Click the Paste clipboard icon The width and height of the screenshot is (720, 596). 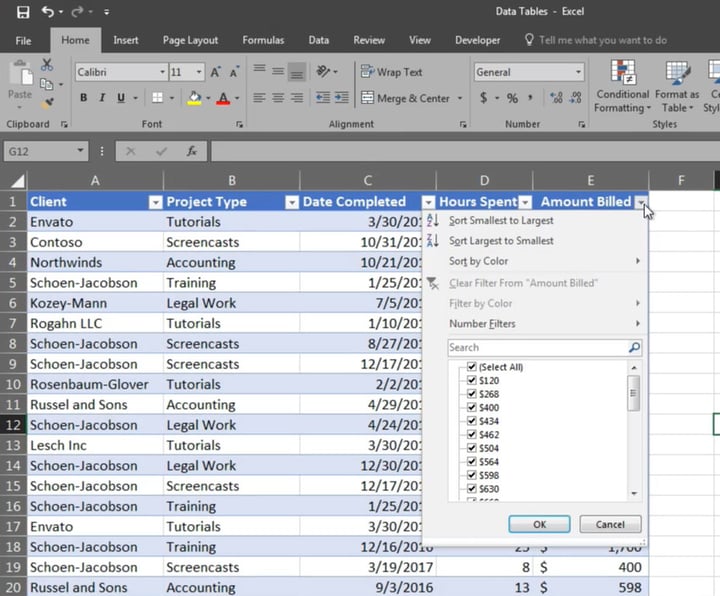click(20, 73)
